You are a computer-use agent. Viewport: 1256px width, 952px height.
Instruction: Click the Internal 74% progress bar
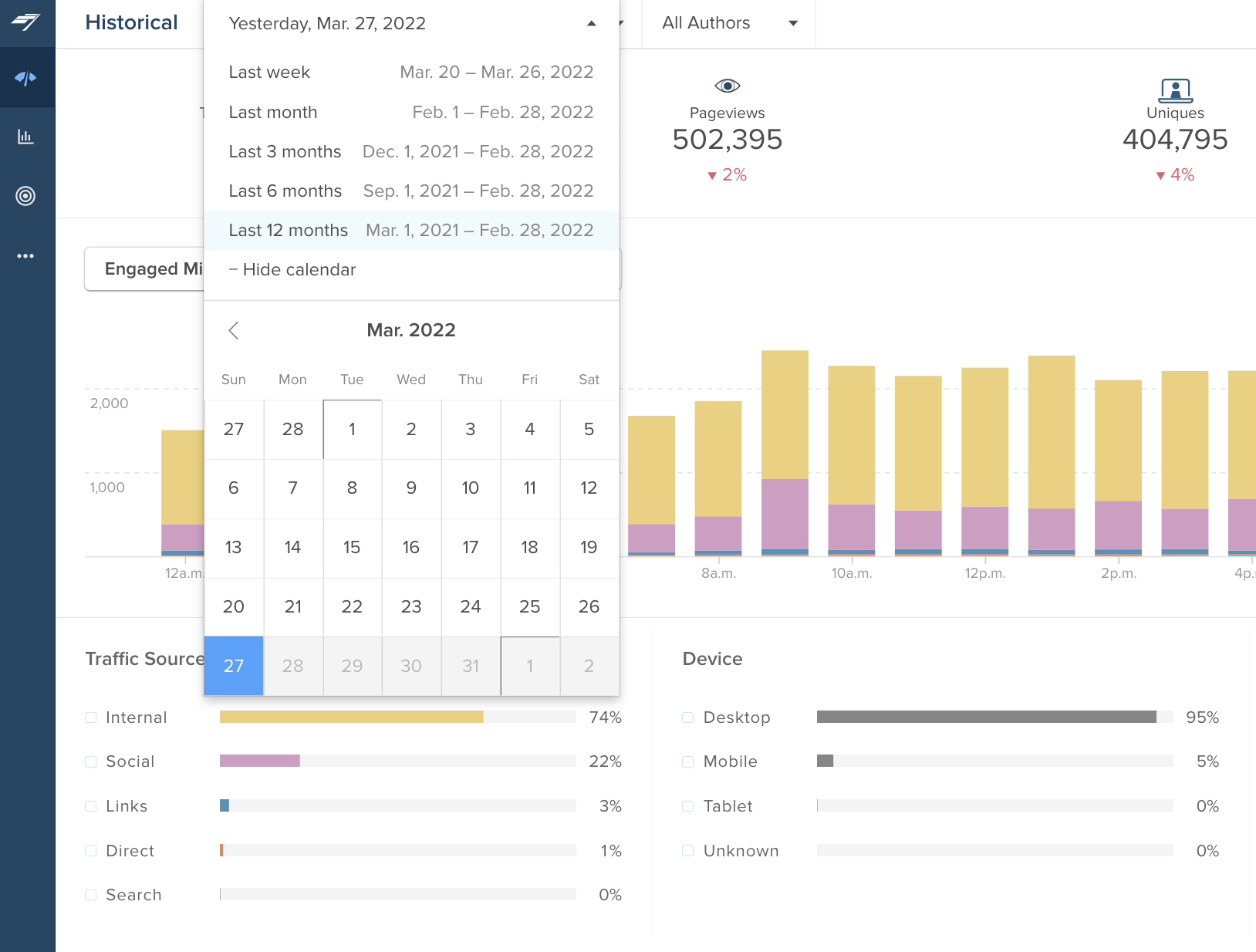398,717
